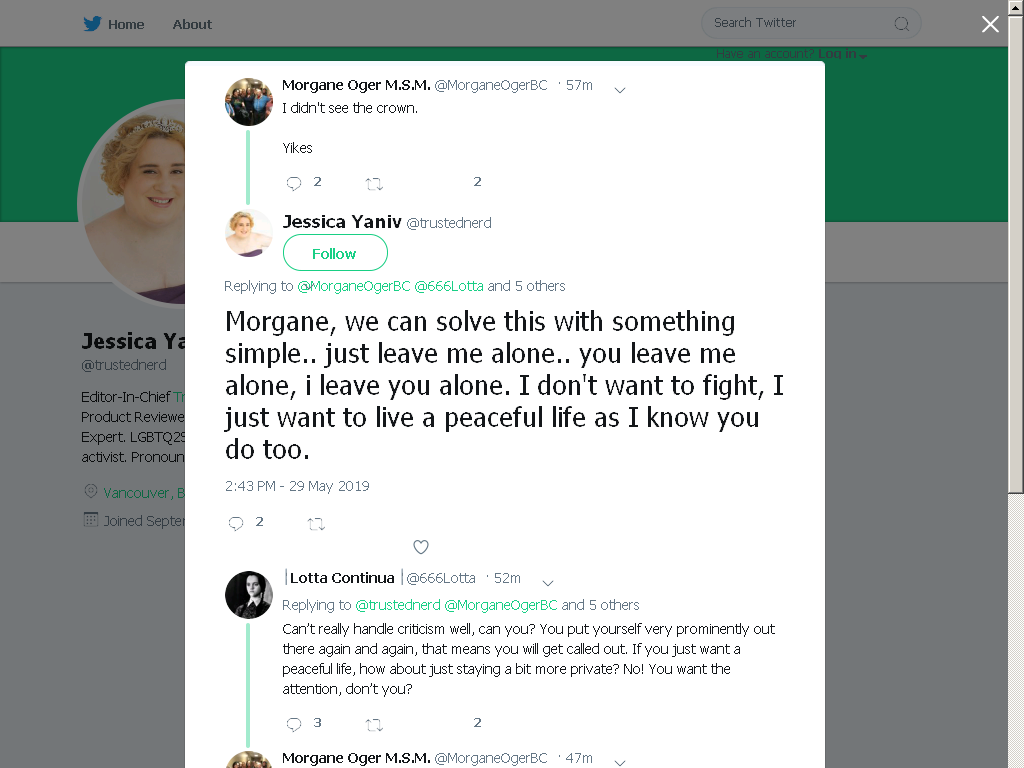Like Jessica Yaniv's tweet with heart icon
The height and width of the screenshot is (768, 1024).
(421, 547)
